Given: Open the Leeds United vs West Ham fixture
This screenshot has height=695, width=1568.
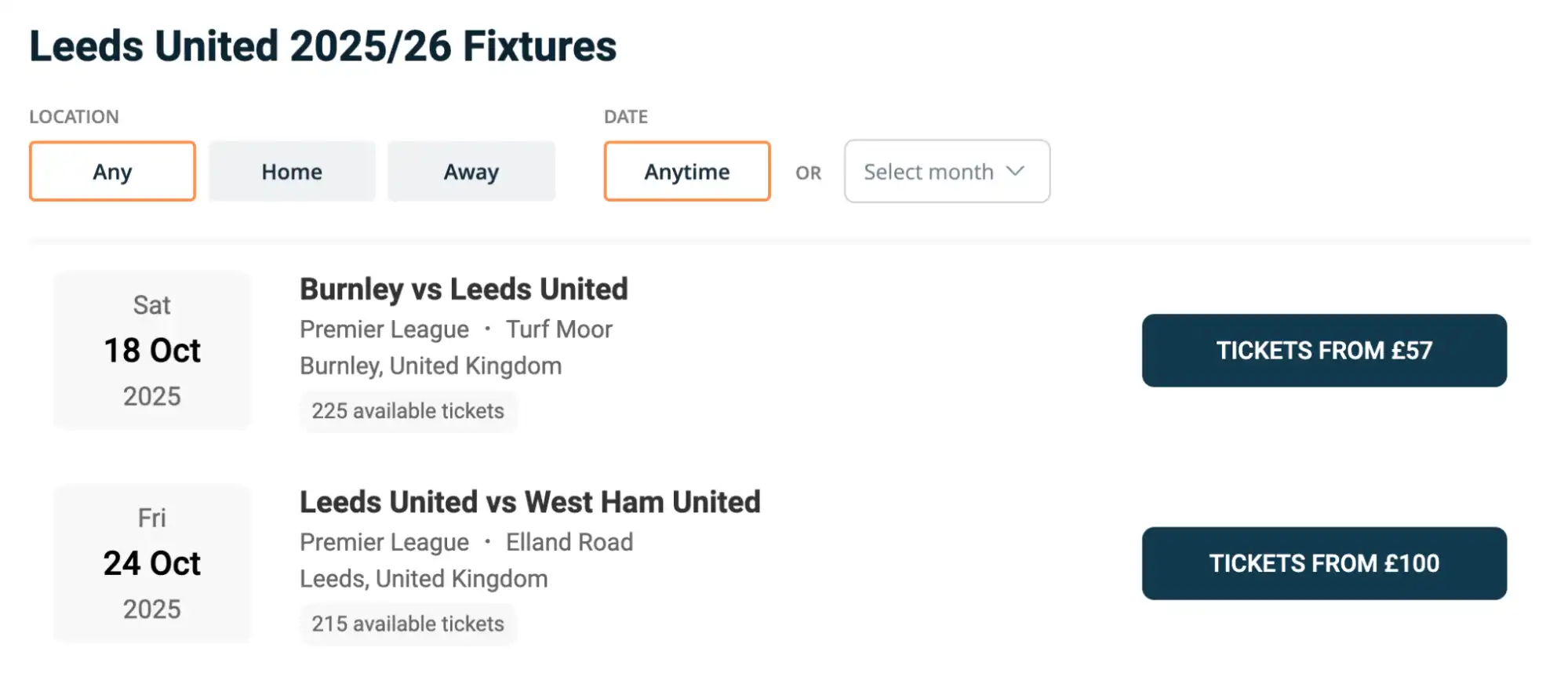Looking at the screenshot, I should pyautogui.click(x=529, y=501).
